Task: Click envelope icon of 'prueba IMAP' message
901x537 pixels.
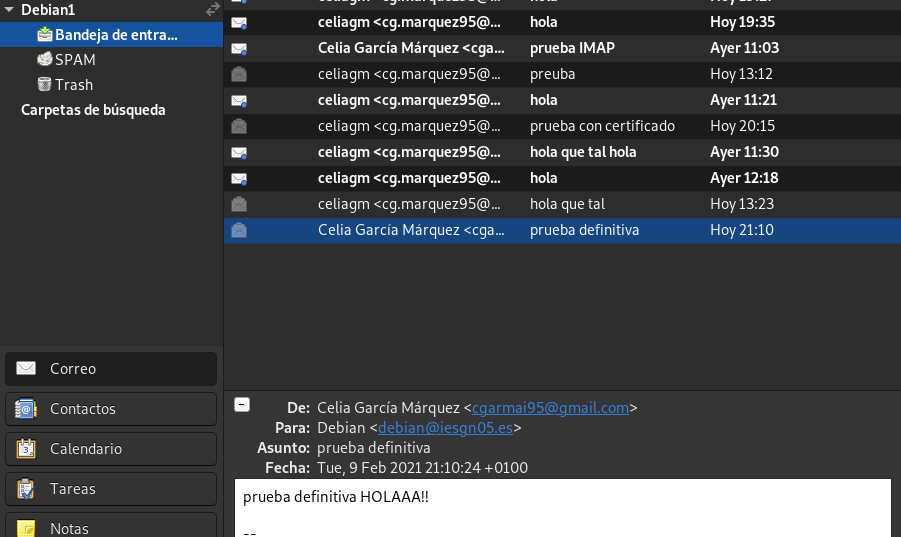Action: (239, 48)
